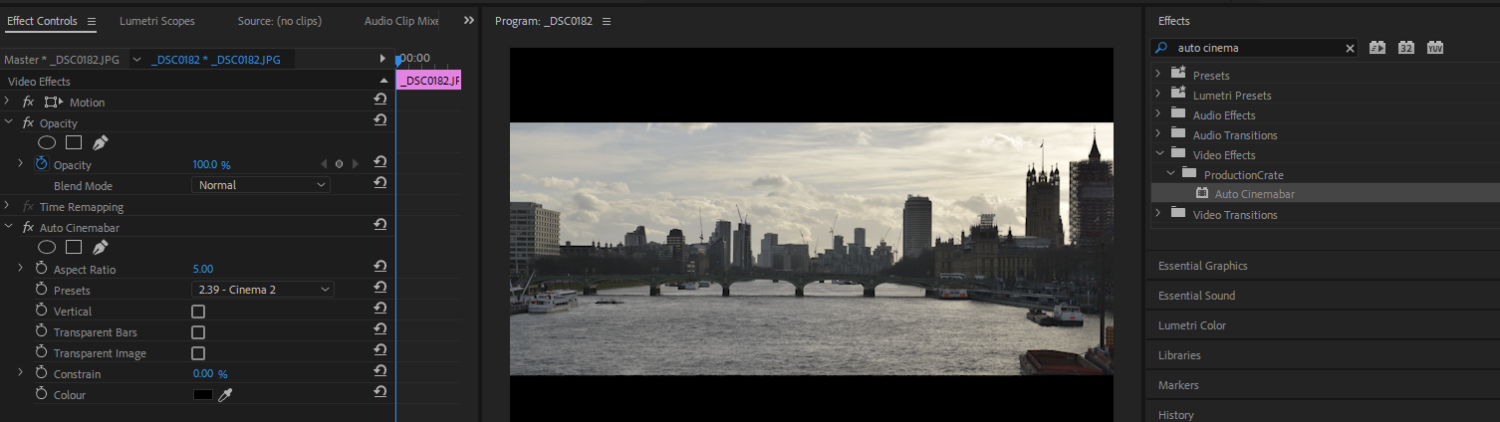1500x422 pixels.
Task: Filter by Accelerated Effects icon
Action: pyautogui.click(x=1377, y=47)
